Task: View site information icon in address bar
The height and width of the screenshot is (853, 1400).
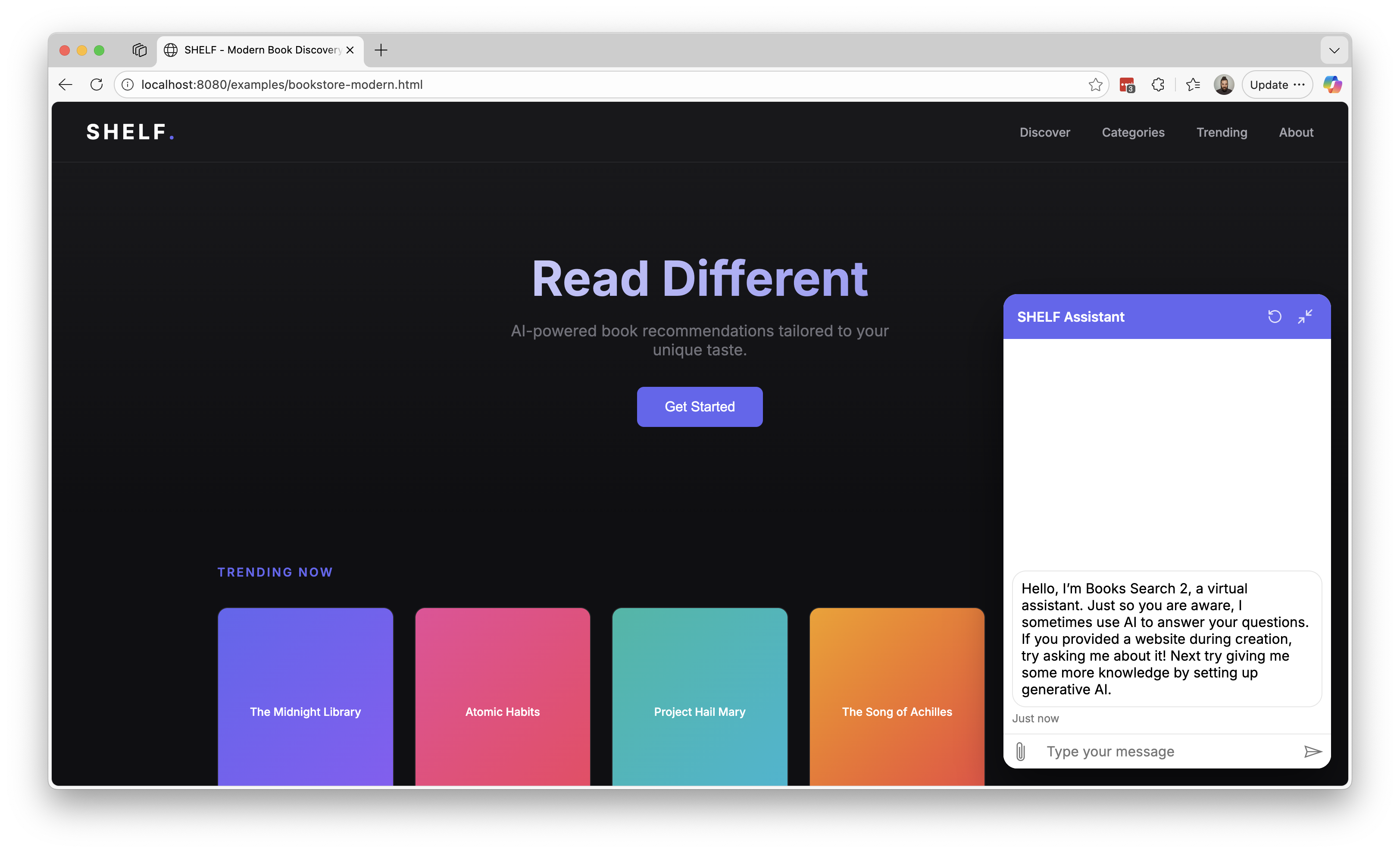Action: click(128, 85)
